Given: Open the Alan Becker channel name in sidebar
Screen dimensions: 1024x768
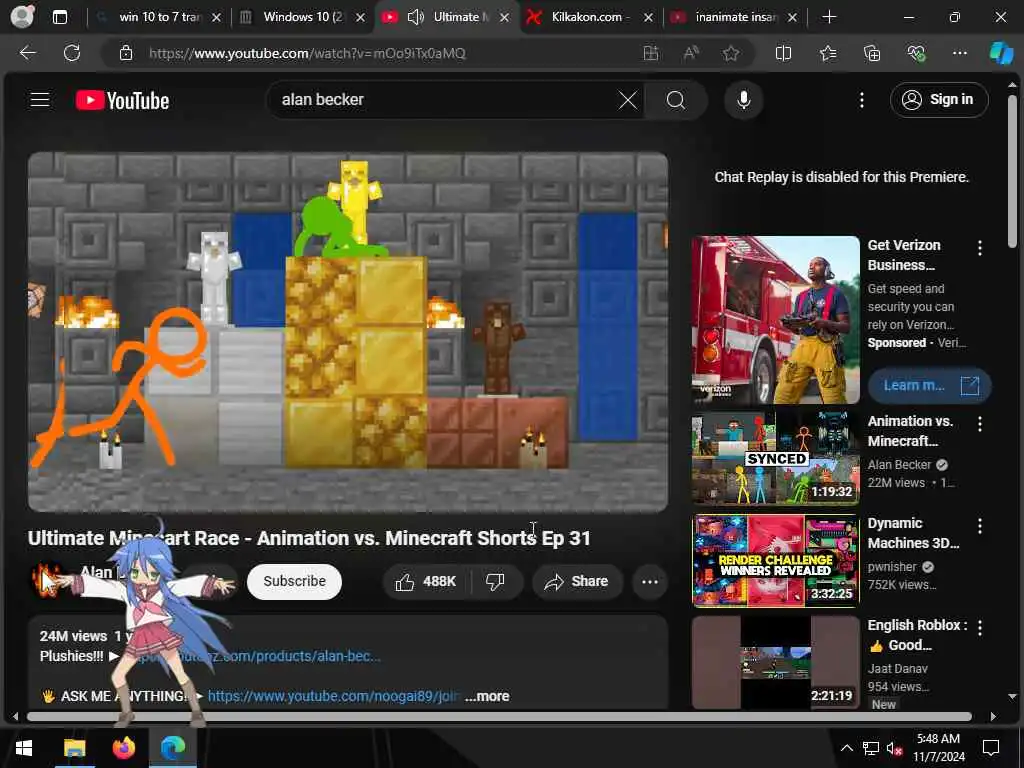Looking at the screenshot, I should coord(899,464).
